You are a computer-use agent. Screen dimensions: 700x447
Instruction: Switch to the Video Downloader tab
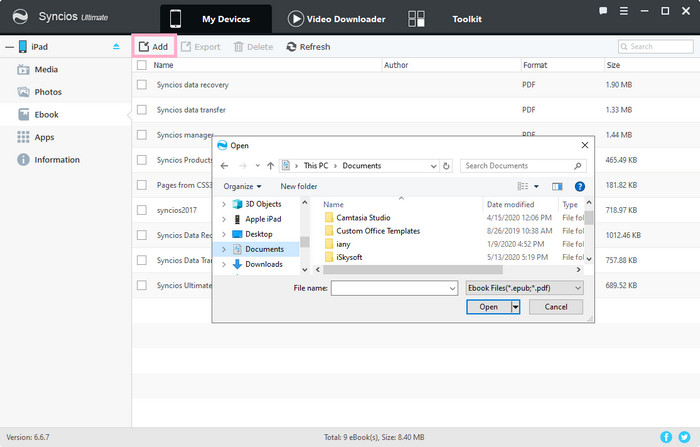336,19
